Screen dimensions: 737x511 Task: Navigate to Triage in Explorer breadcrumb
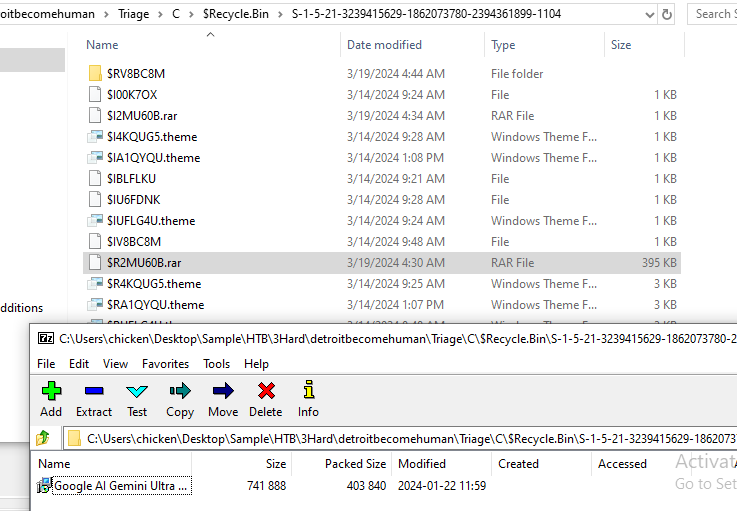coord(133,14)
